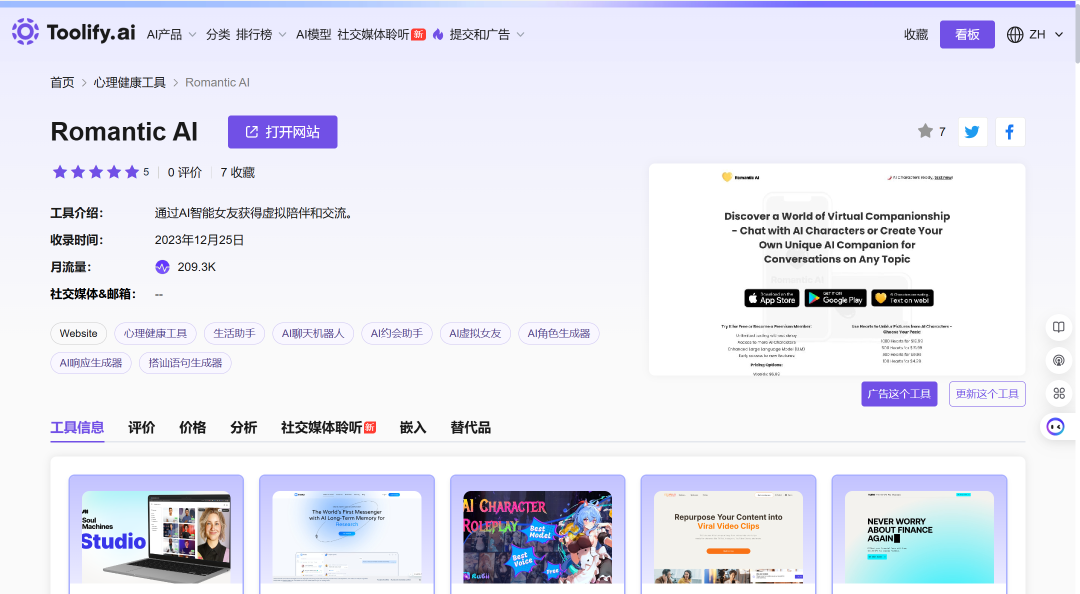Screen dimensions: 1080x594
Task: Click the 更新这个工具 button
Action: (x=987, y=394)
